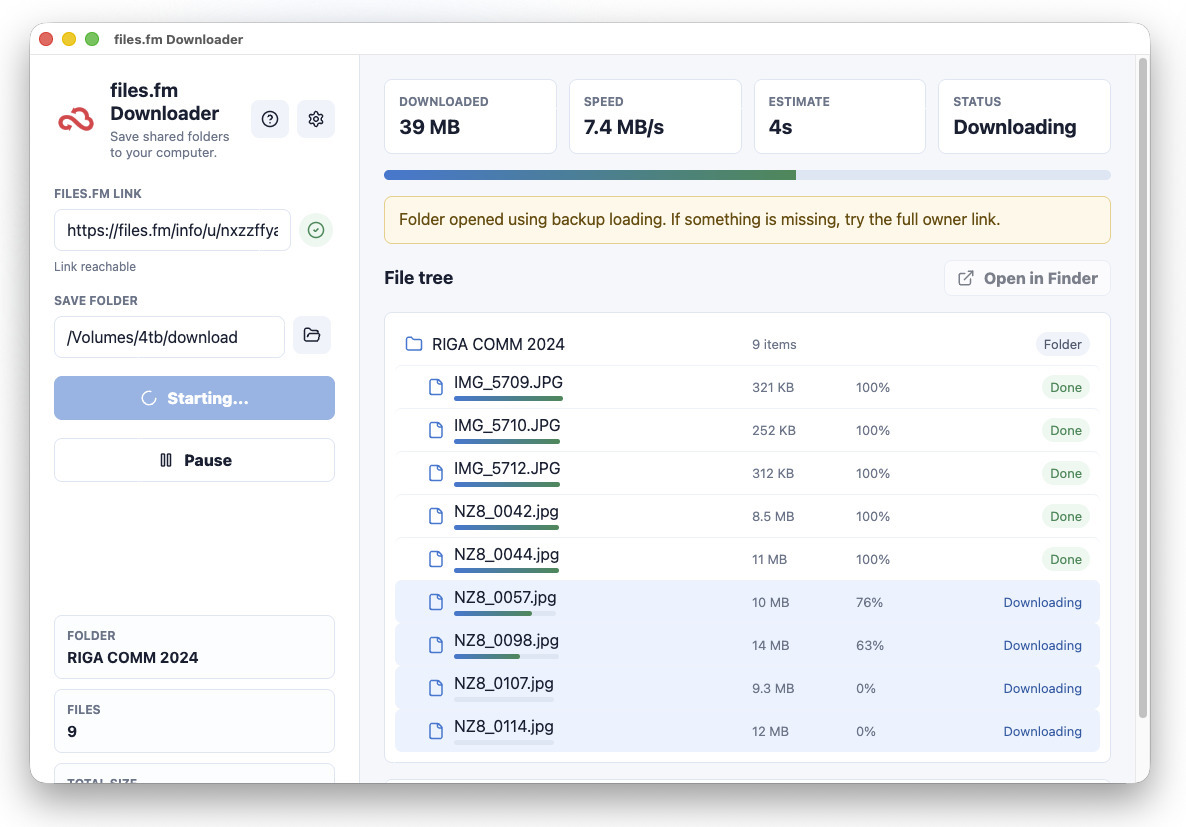1186x827 pixels.
Task: Click the 76% value for NZ8_0057.jpg
Action: pos(869,602)
